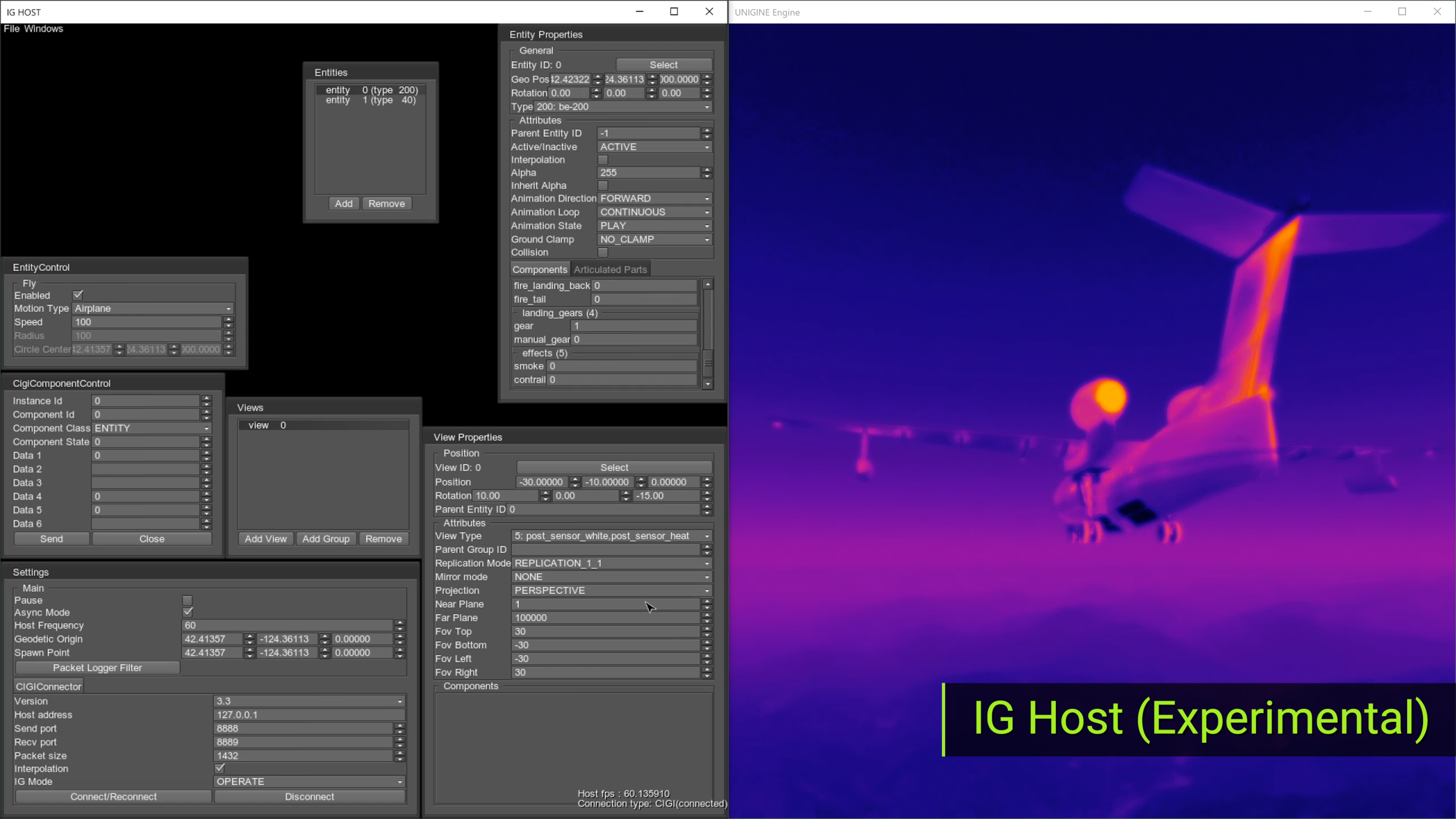The image size is (1456, 819).
Task: Click the Add Group button in Views
Action: coord(325,538)
